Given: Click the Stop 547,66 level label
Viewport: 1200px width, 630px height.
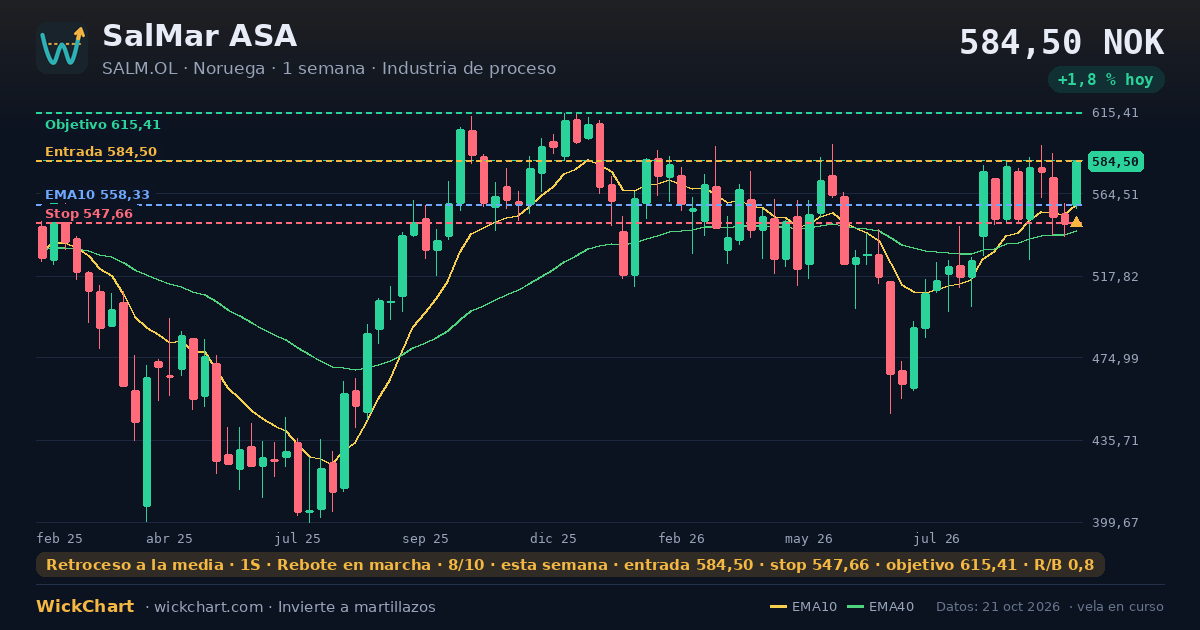Looking at the screenshot, I should coord(89,214).
